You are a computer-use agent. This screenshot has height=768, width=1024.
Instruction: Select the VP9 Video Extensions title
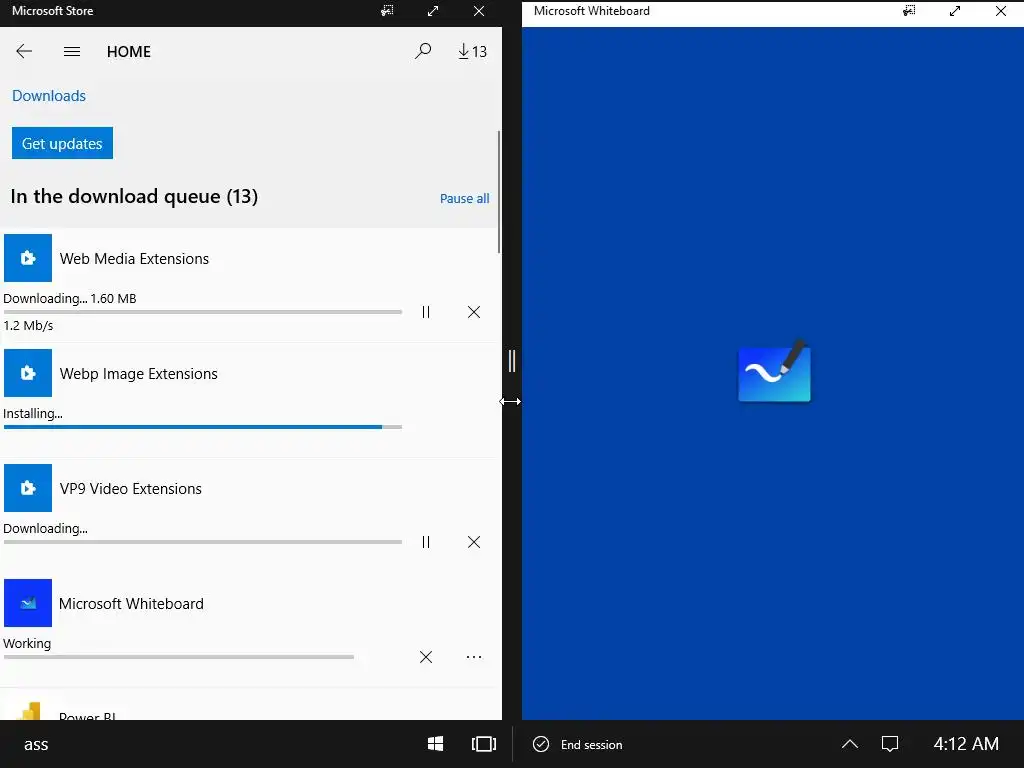coord(131,488)
